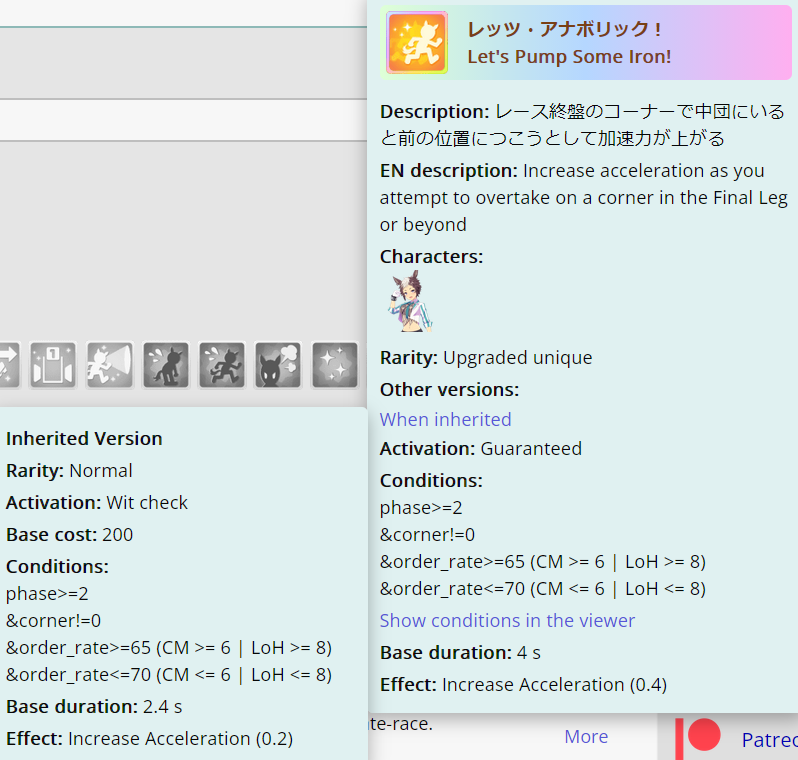The width and height of the screenshot is (798, 760).
Task: Click Rarity: Normal text
Action: [69, 471]
